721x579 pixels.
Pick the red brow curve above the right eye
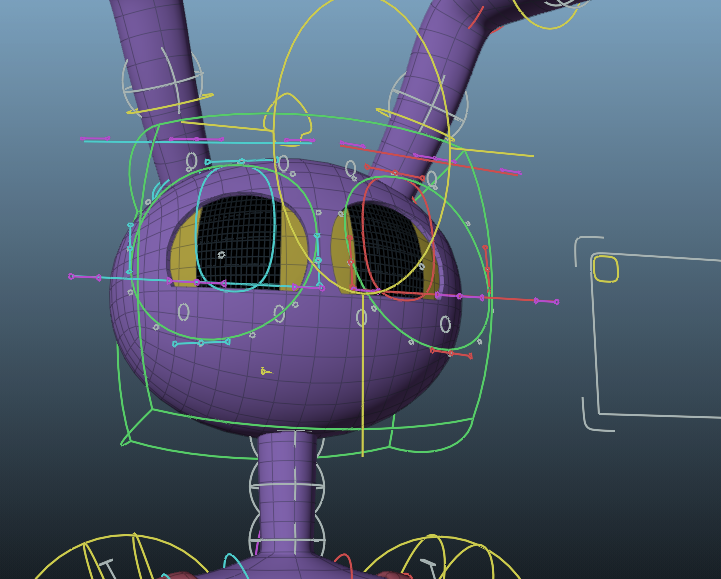[x=395, y=172]
